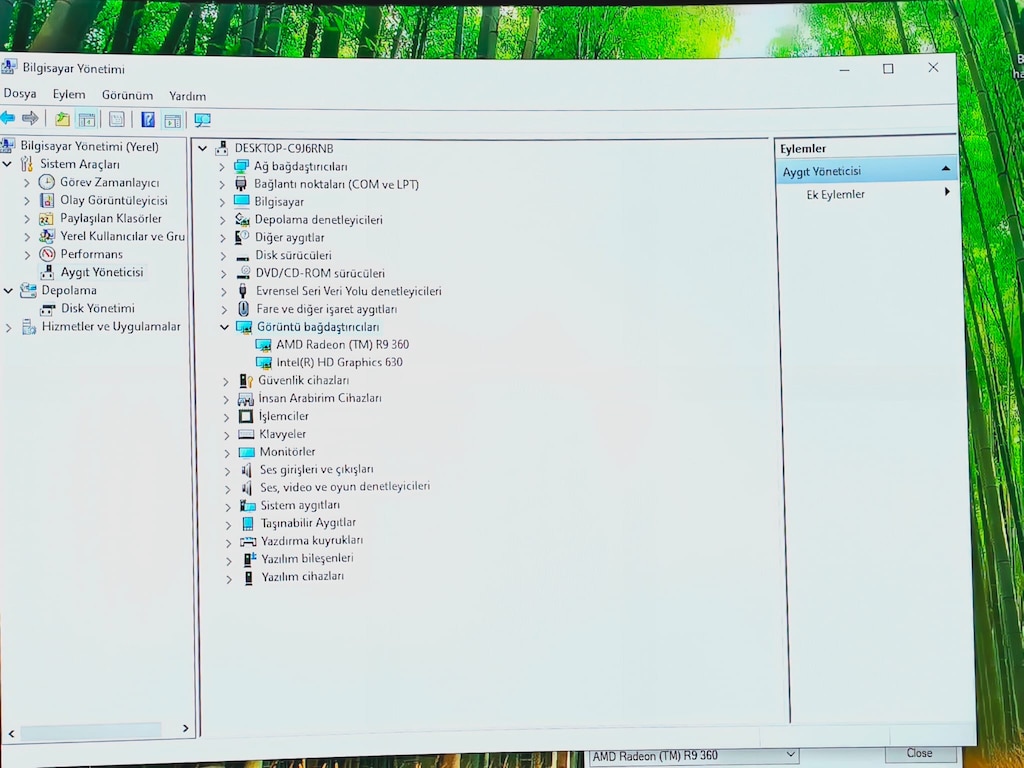Click the Scan for hardware changes monitor icon
The height and width of the screenshot is (768, 1024).
pyautogui.click(x=202, y=120)
